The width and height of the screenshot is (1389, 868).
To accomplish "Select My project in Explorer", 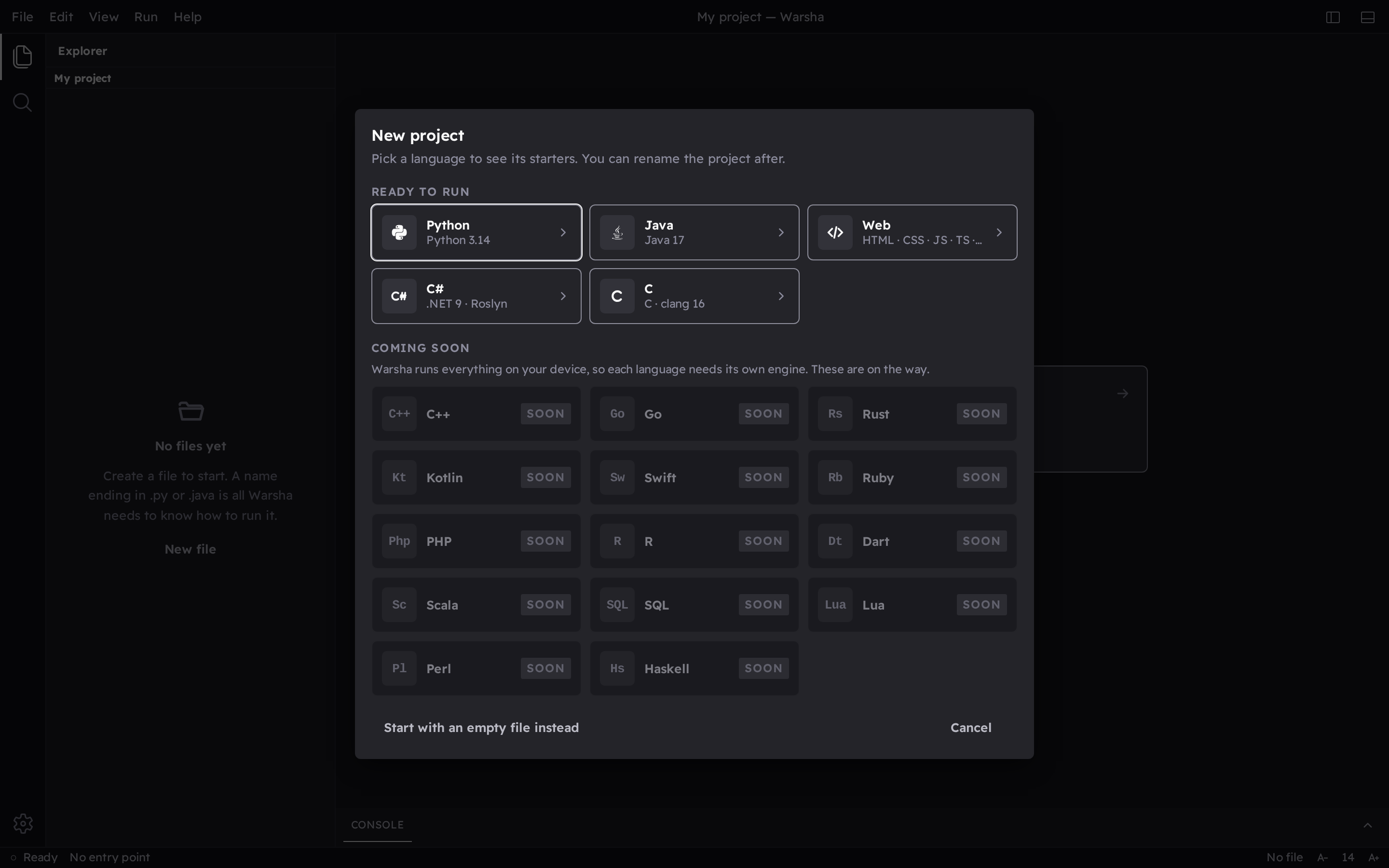I will point(82,78).
